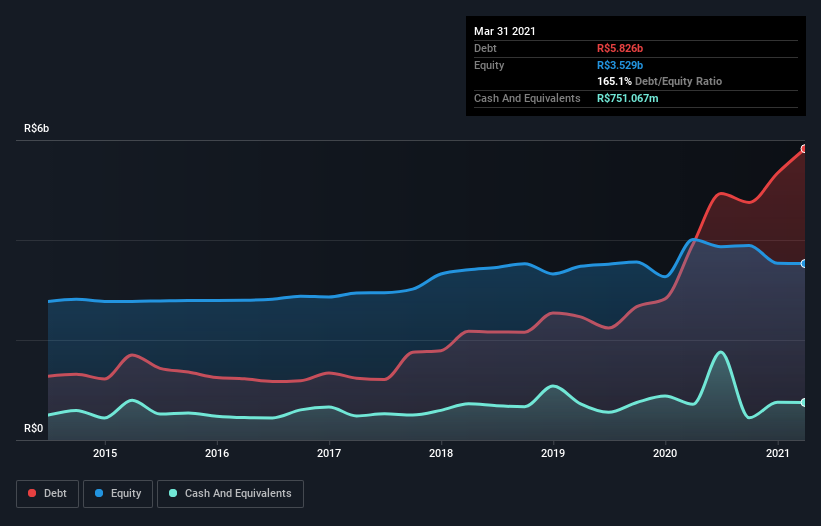821x526 pixels.
Task: Click the R$0 y-axis label
Action: point(34,428)
